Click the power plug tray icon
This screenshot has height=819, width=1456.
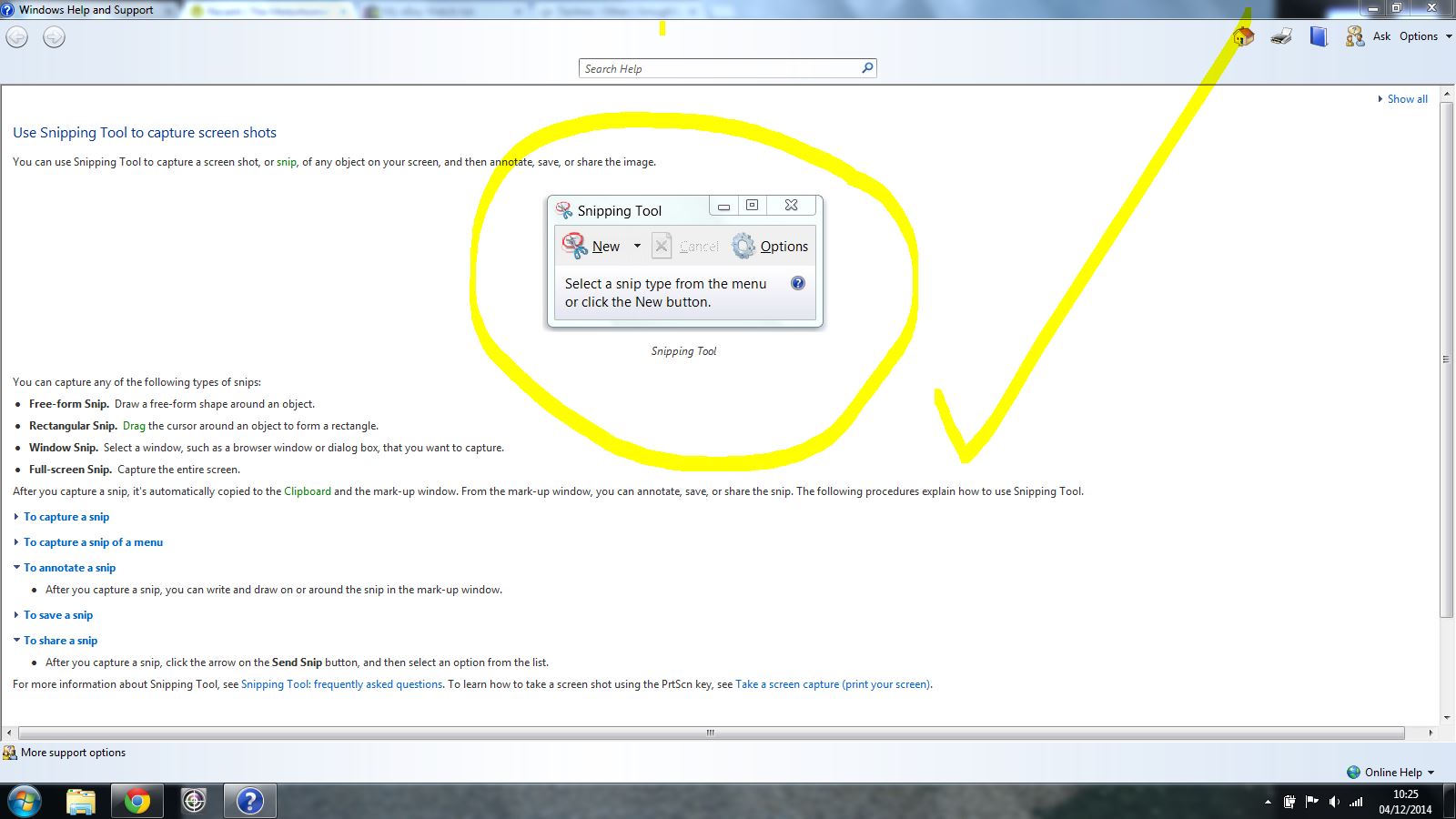(x=1289, y=802)
